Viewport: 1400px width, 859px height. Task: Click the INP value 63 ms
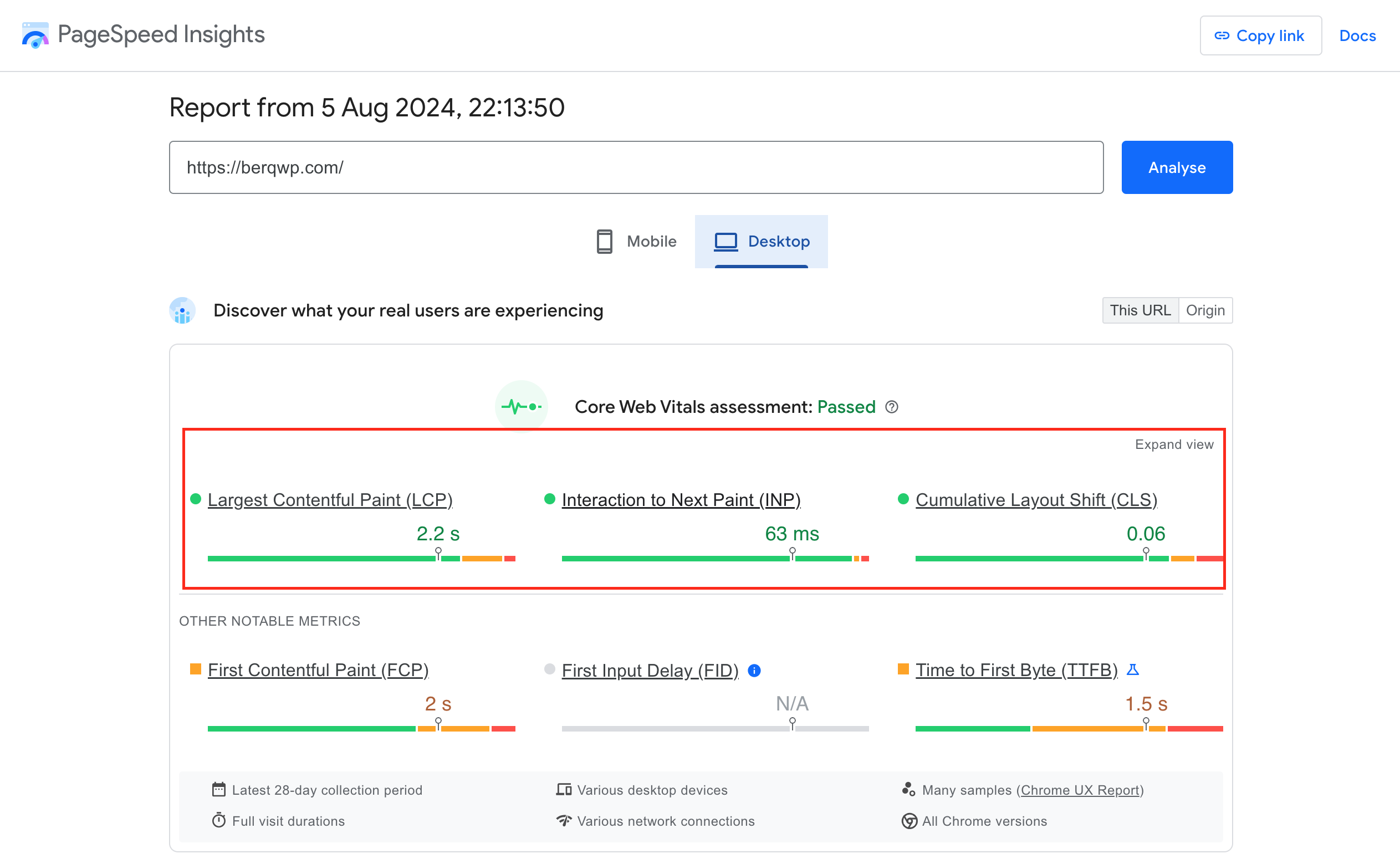(x=792, y=534)
